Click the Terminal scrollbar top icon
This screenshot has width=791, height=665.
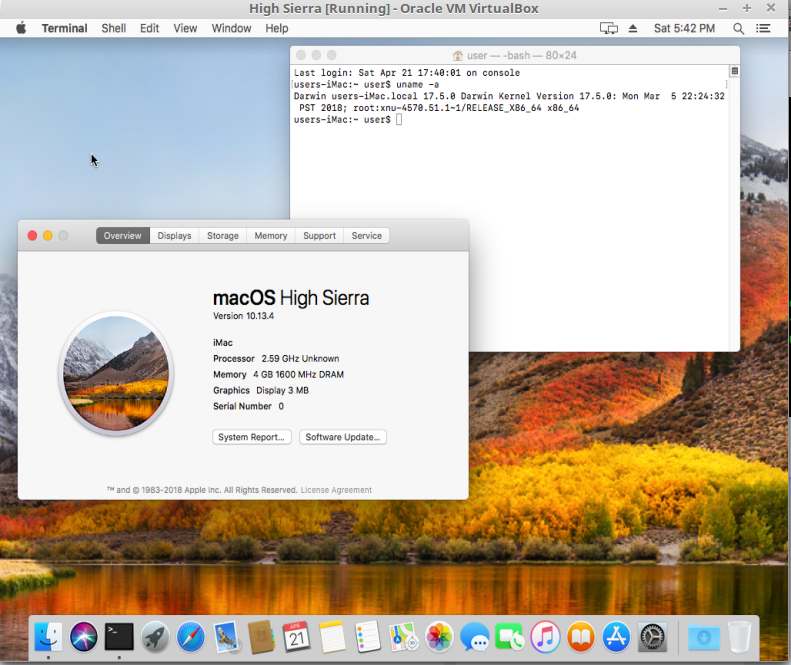[734, 72]
